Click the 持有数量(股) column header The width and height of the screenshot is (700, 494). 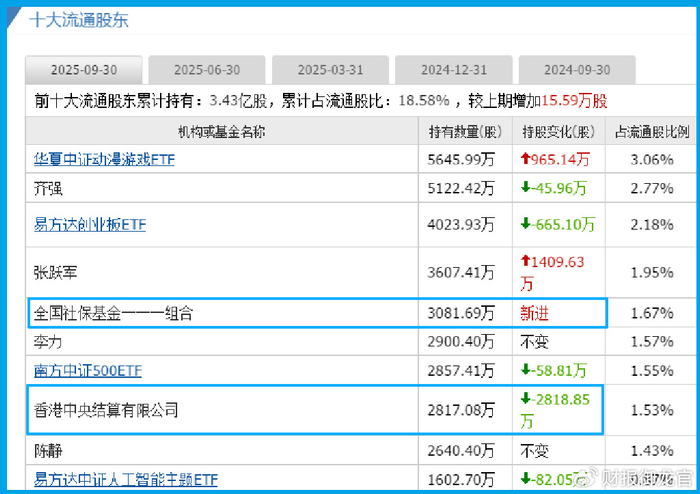[x=465, y=132]
